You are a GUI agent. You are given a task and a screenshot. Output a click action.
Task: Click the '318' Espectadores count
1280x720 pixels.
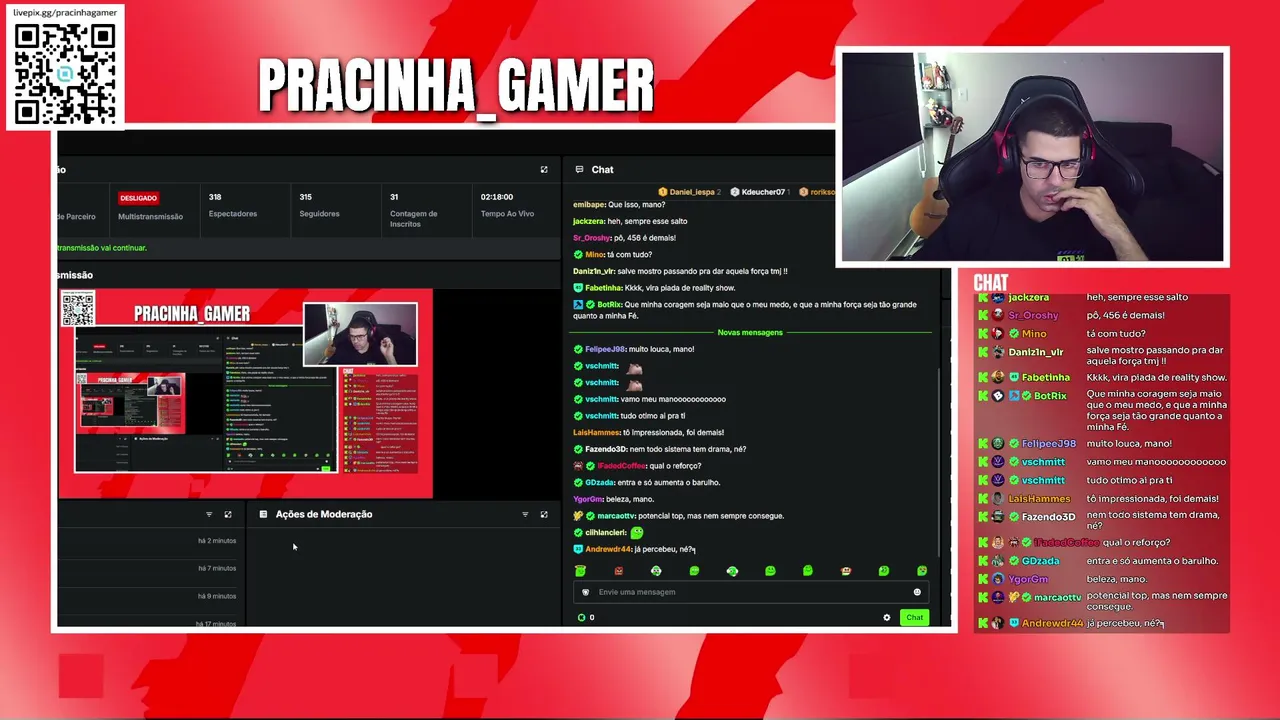tap(215, 197)
